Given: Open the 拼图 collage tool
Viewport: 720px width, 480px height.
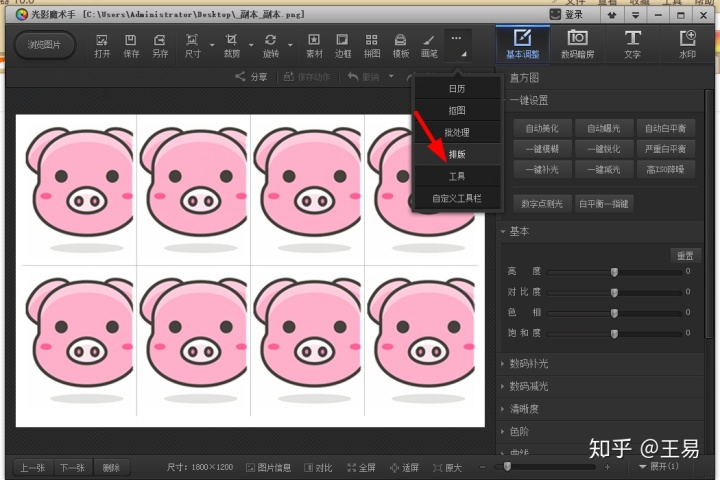Looking at the screenshot, I should (371, 46).
